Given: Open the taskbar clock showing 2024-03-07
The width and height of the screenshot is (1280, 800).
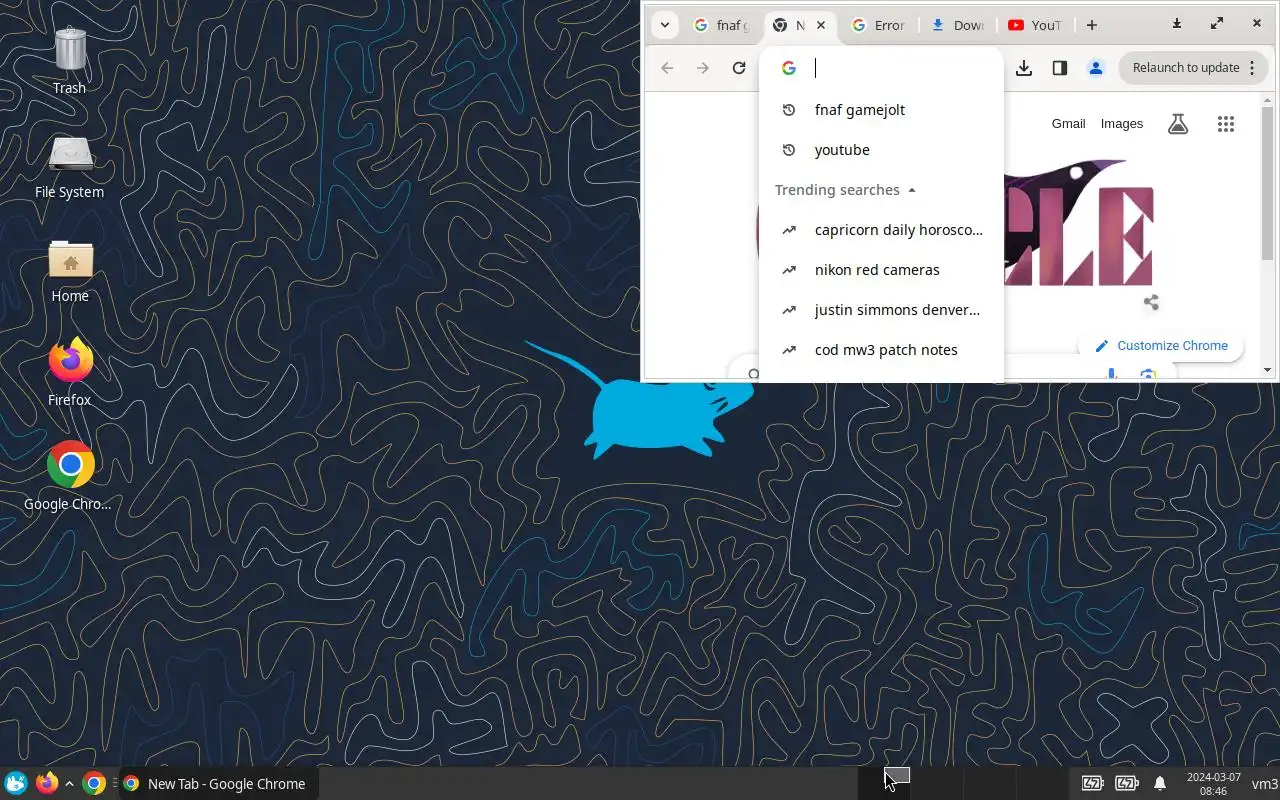Looking at the screenshot, I should point(1213,783).
